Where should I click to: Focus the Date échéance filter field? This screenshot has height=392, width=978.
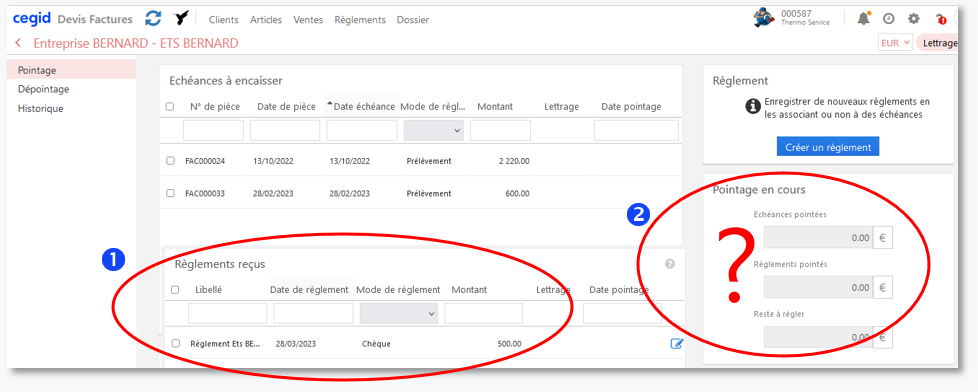(x=362, y=130)
